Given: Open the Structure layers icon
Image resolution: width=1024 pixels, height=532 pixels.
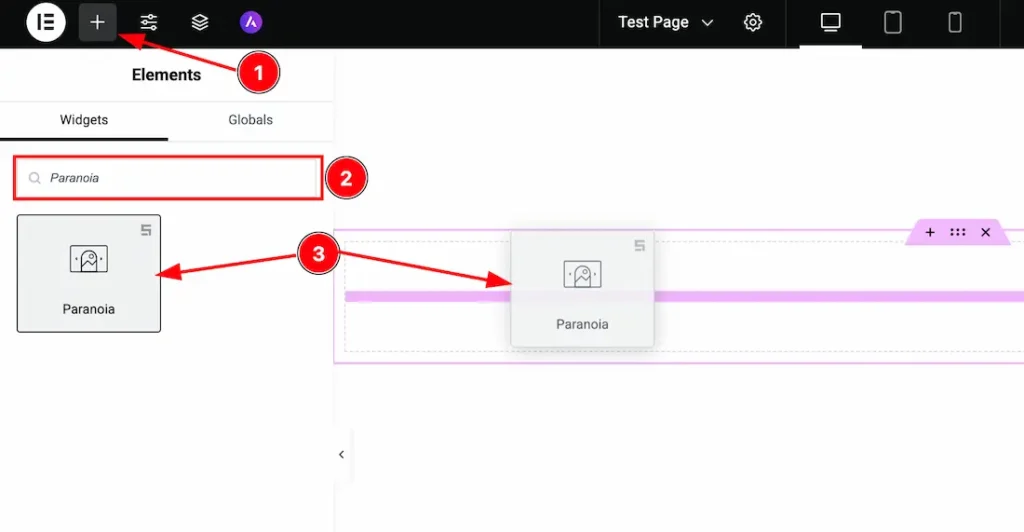Looking at the screenshot, I should pyautogui.click(x=200, y=22).
